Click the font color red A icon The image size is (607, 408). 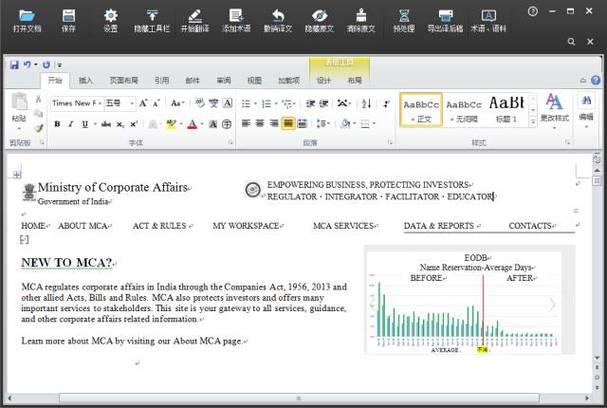tap(192, 124)
